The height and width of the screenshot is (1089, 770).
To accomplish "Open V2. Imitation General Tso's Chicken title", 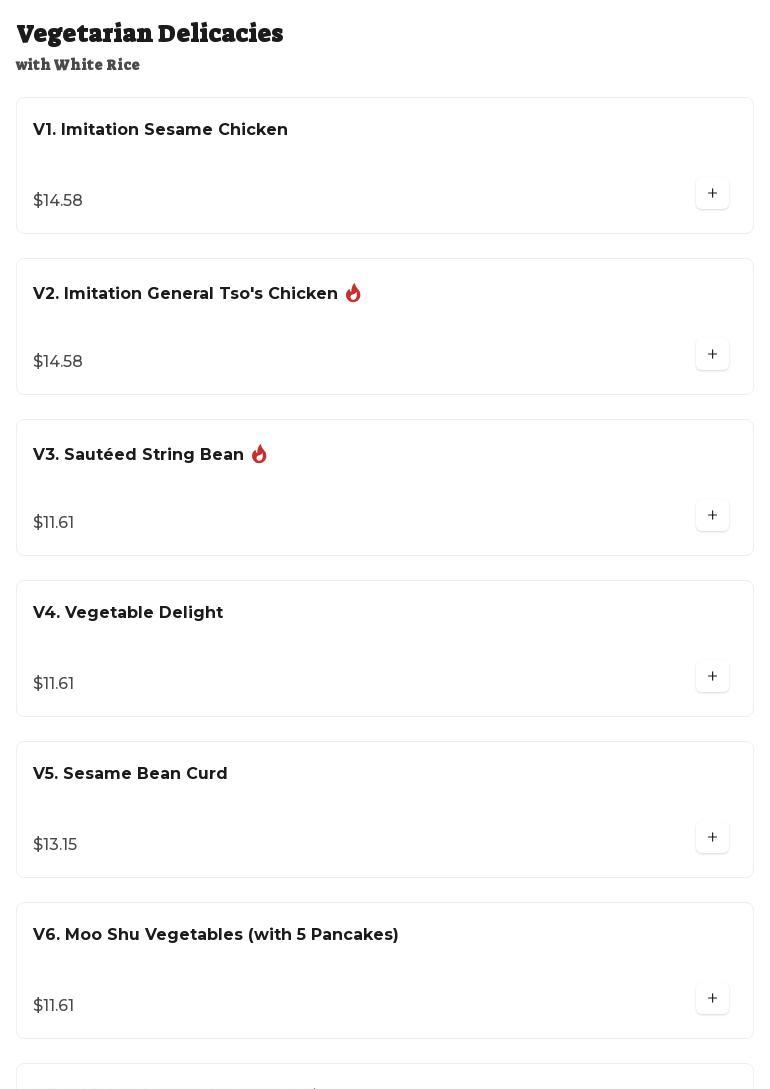I will (185, 294).
